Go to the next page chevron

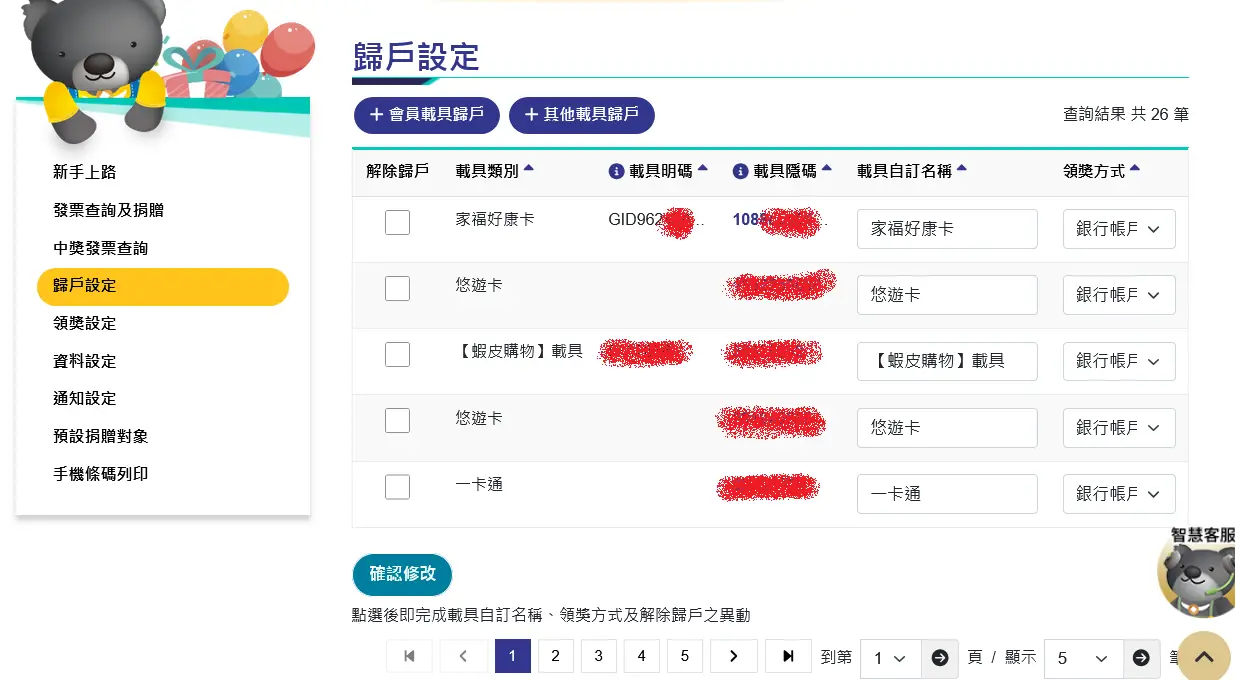coord(734,656)
